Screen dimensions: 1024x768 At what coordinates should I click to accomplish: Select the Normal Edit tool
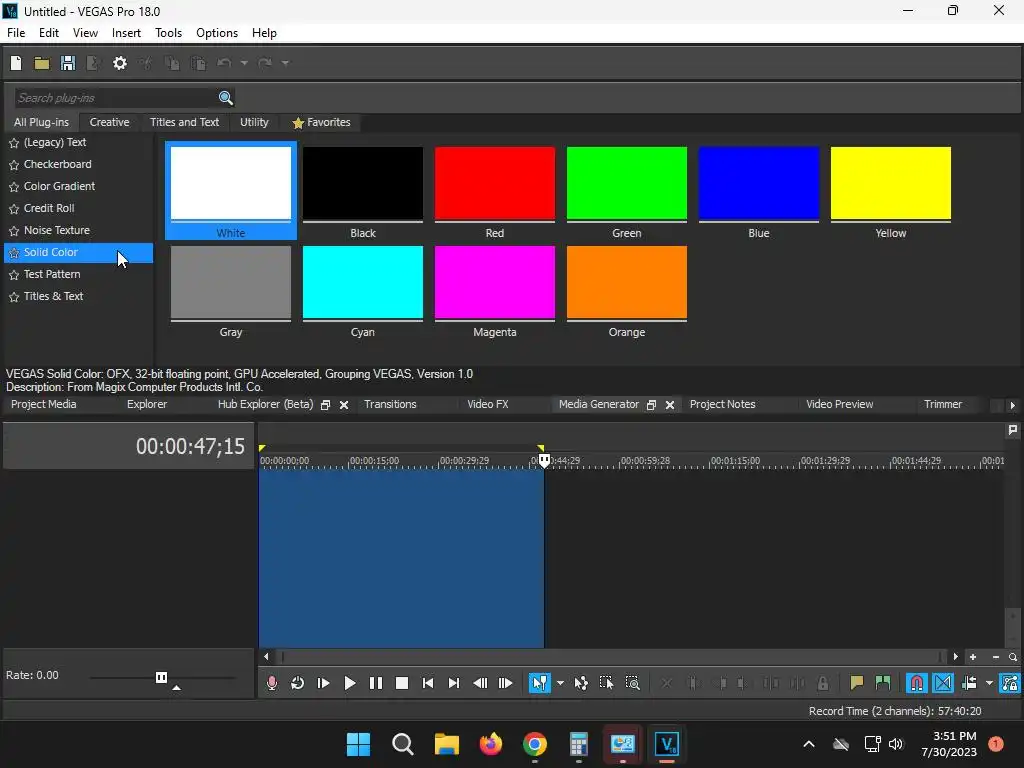(539, 683)
